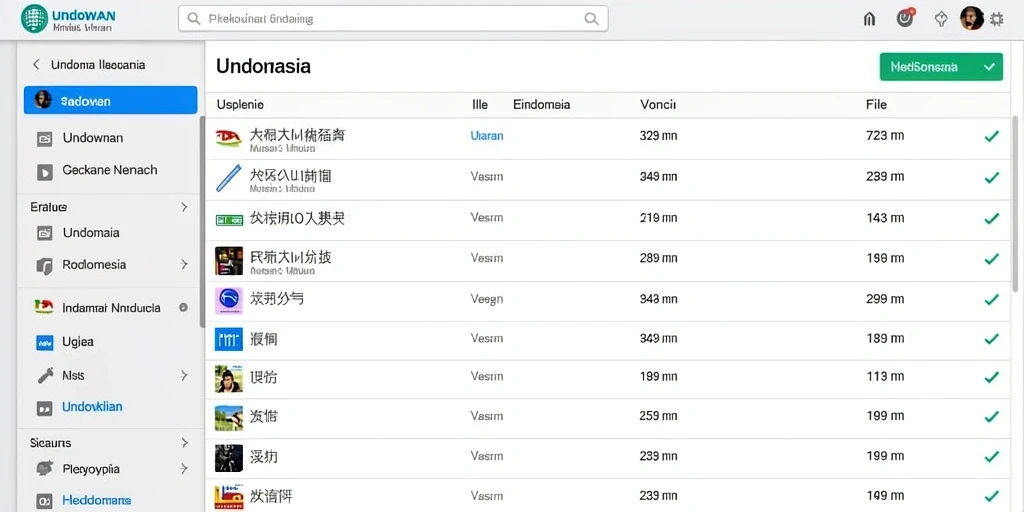Click the blue Uiaran link
The image size is (1024, 512).
point(487,136)
